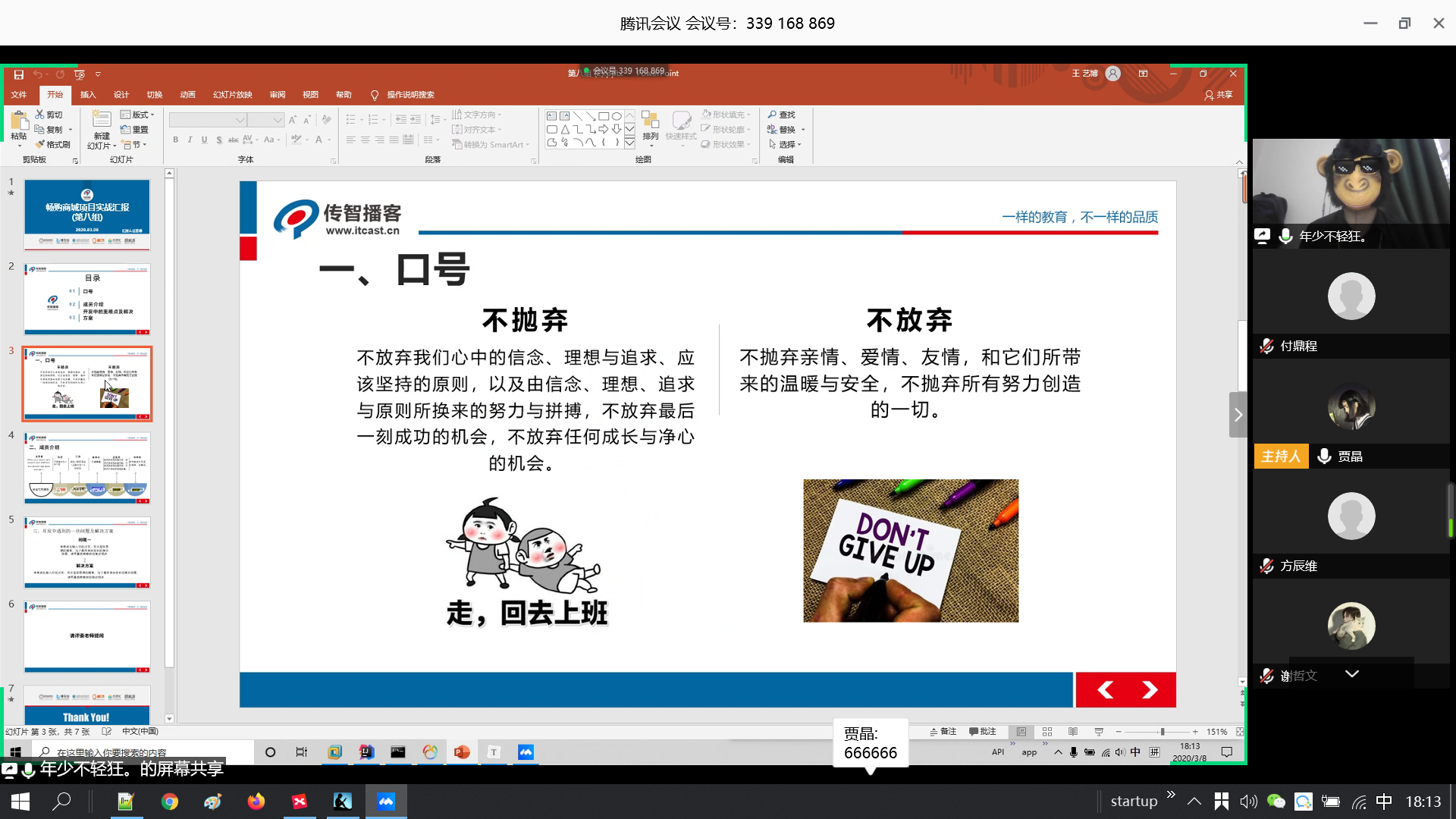Open the font size combo box

click(x=265, y=120)
